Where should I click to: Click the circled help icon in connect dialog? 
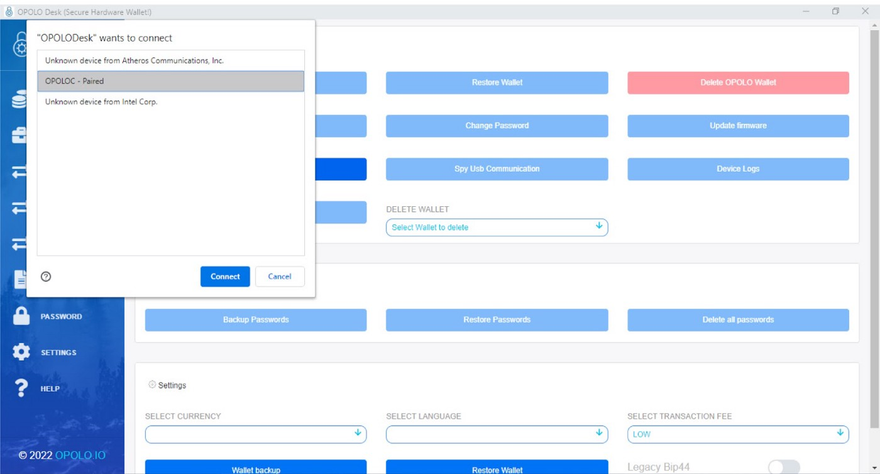pyautogui.click(x=46, y=277)
